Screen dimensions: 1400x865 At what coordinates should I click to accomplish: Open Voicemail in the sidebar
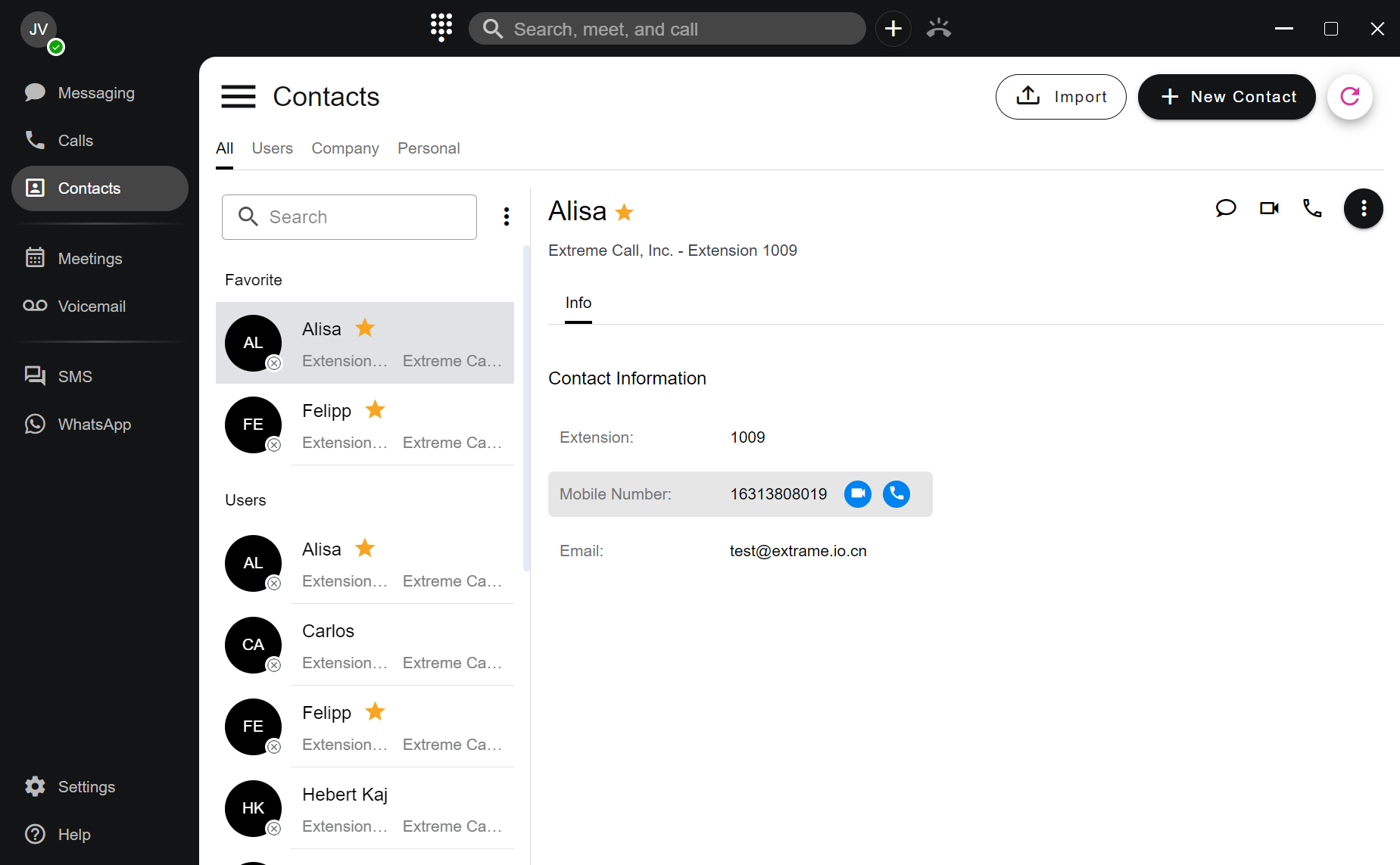tap(92, 306)
